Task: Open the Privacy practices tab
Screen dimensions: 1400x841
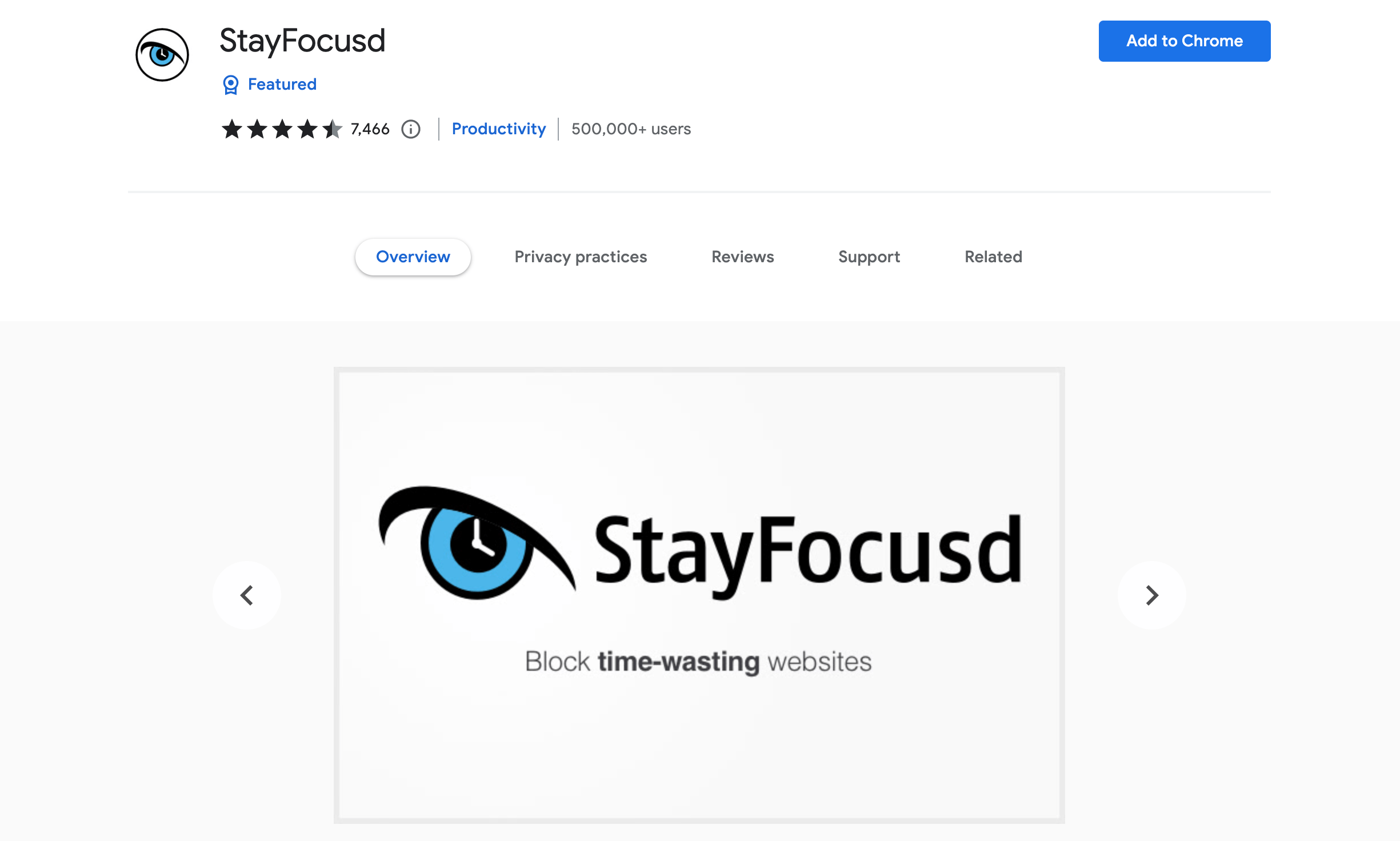Action: tap(580, 257)
